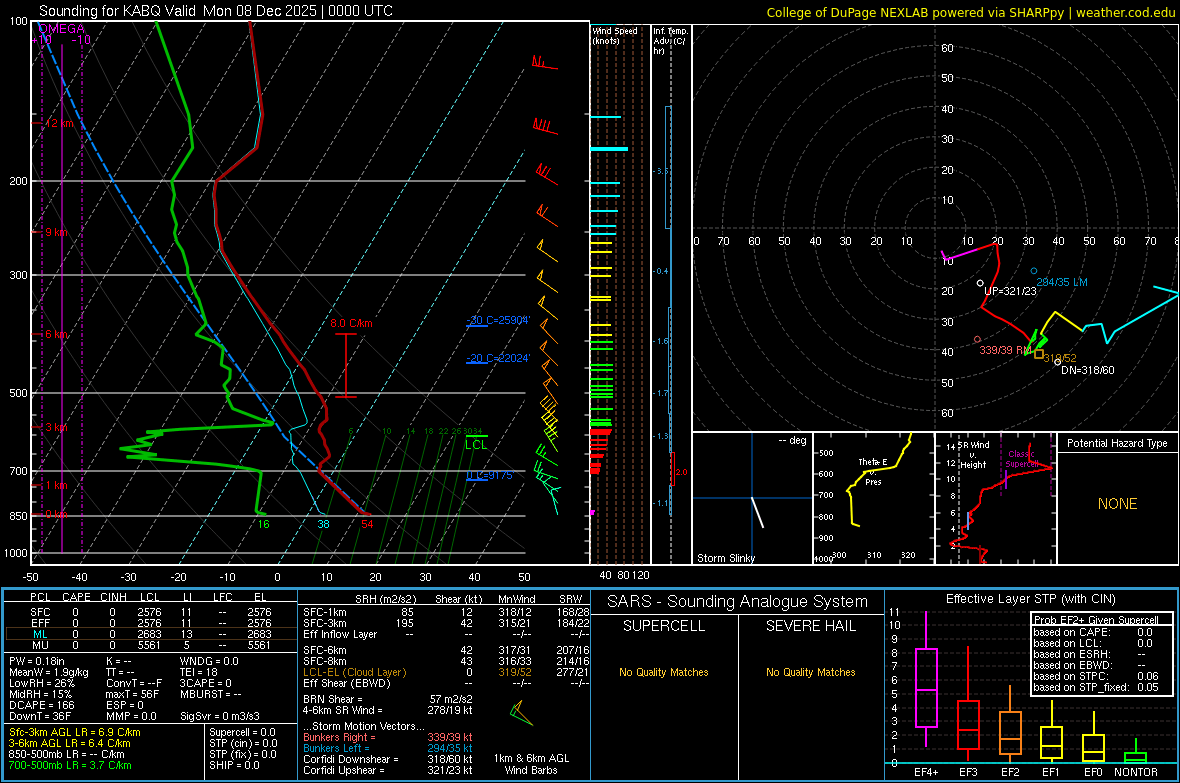1180x783 pixels.
Task: Click the 0 C=9175' freezing level label
Action: [489, 475]
